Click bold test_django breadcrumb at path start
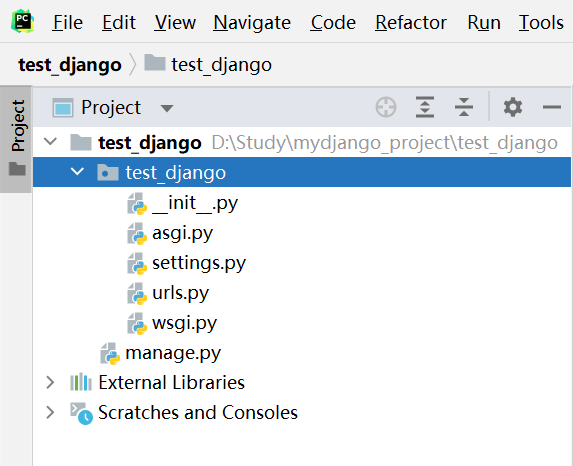 click(70, 65)
